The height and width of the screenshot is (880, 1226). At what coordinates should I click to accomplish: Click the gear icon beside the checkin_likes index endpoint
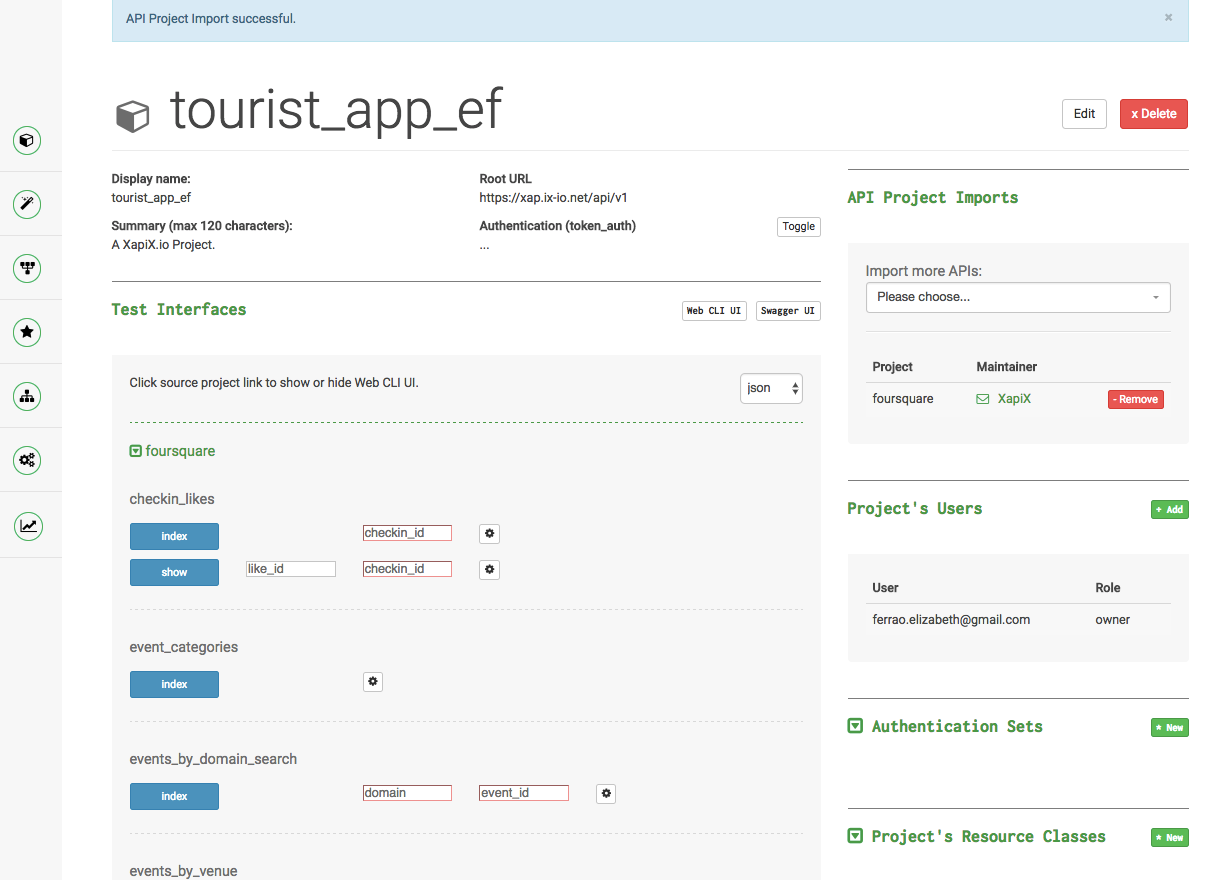(489, 533)
